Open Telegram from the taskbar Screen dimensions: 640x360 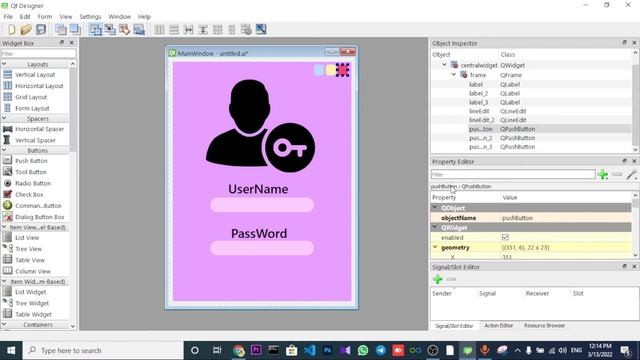(380, 350)
